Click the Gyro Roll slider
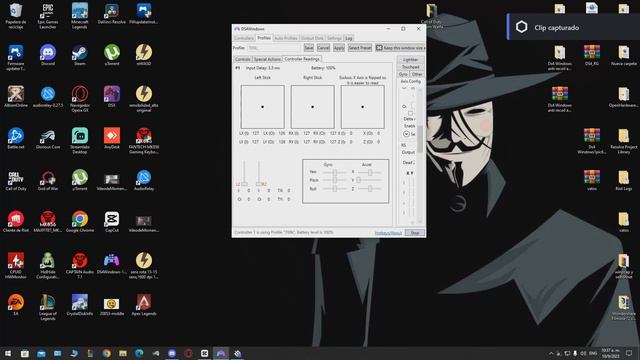The height and width of the screenshot is (360, 640). (x=334, y=189)
